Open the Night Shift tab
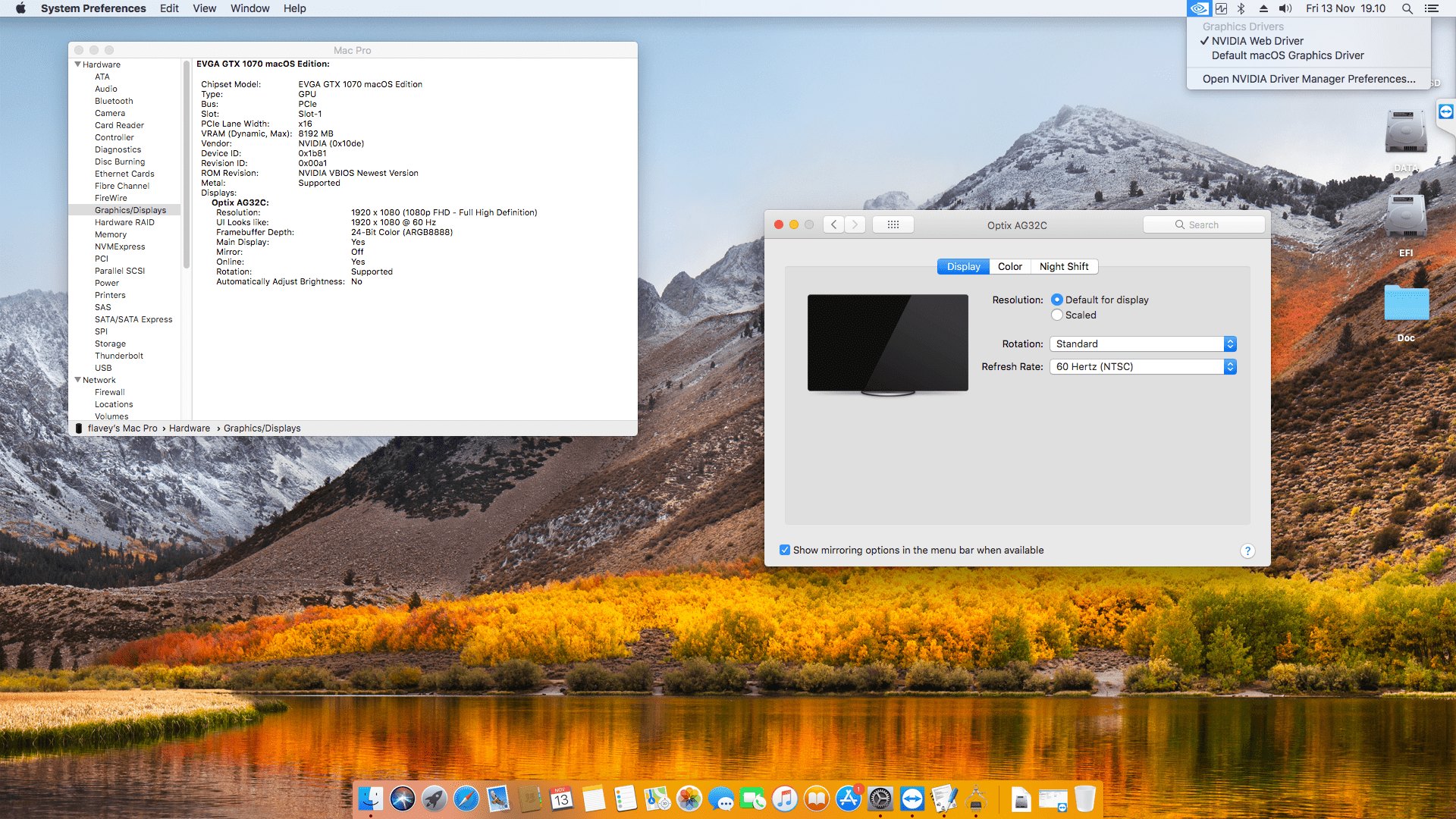The height and width of the screenshot is (819, 1456). coord(1063,267)
